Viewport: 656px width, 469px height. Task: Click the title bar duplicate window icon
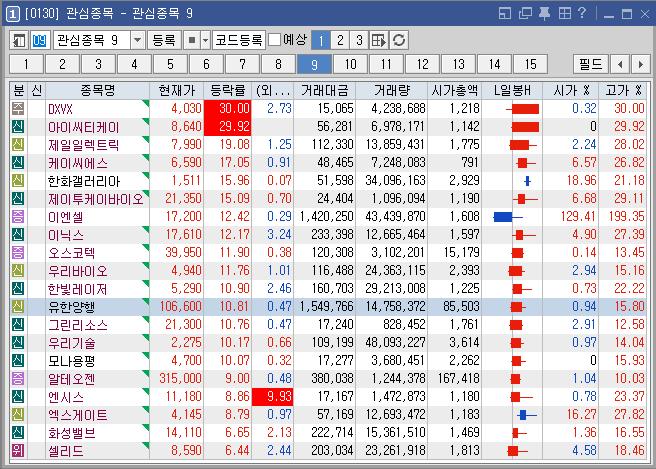[525, 13]
